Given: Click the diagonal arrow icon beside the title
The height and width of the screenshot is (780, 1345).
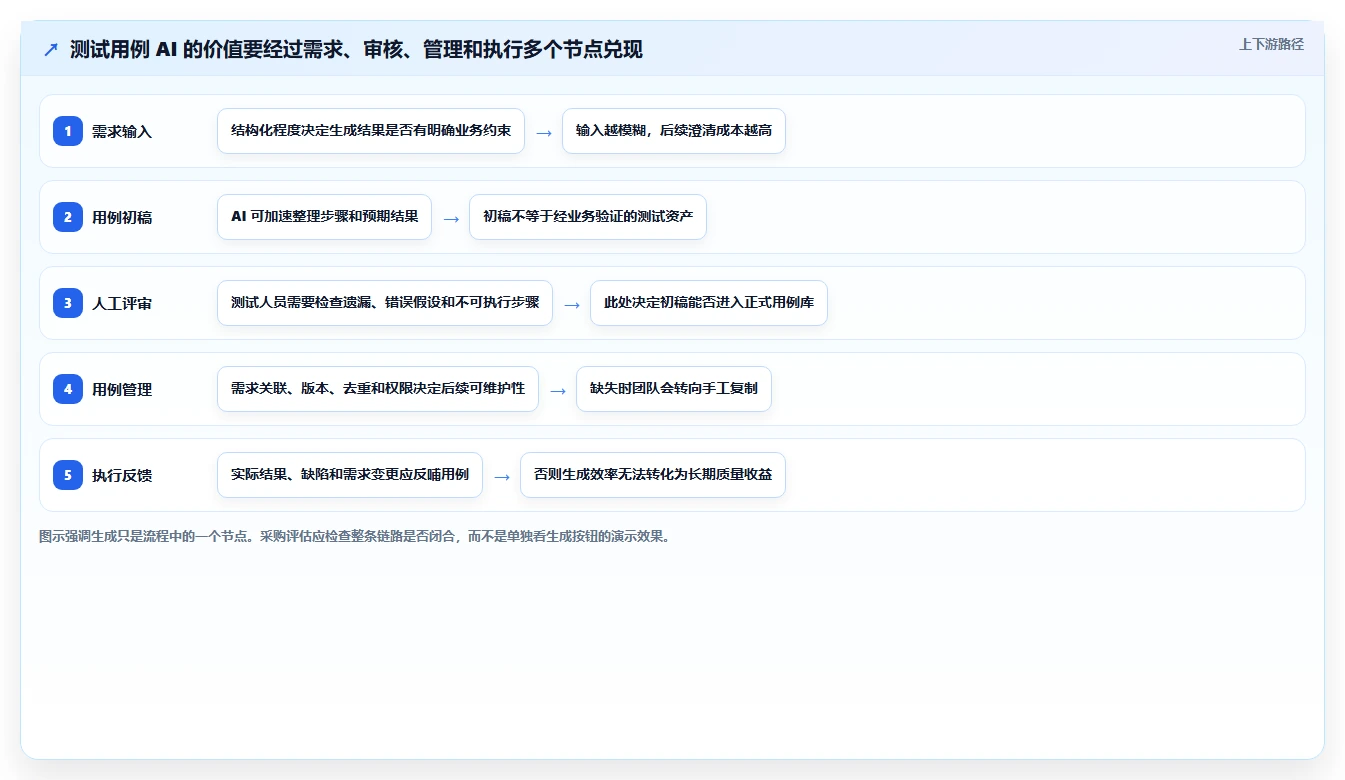Looking at the screenshot, I should 51,49.
